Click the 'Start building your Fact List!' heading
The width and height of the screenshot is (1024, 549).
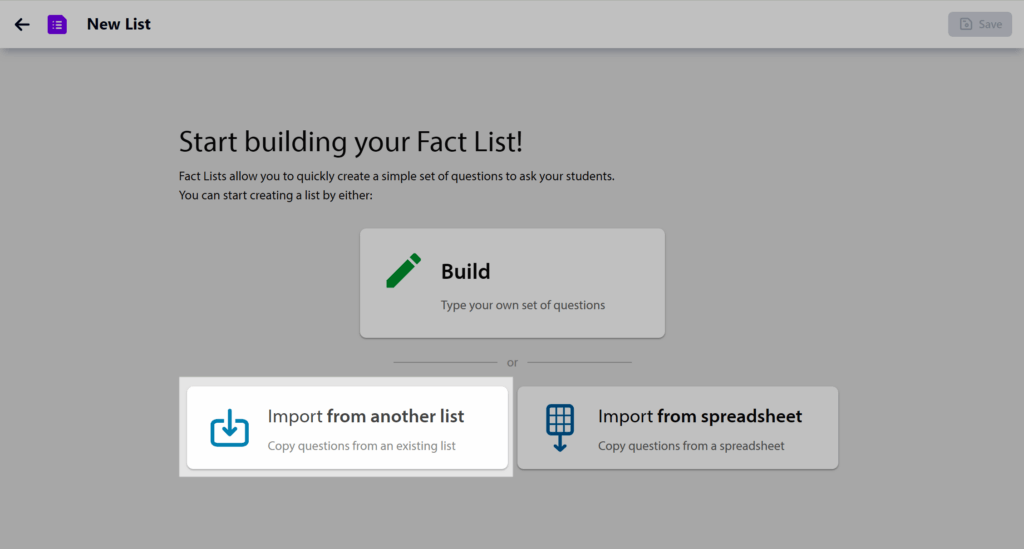(x=351, y=142)
